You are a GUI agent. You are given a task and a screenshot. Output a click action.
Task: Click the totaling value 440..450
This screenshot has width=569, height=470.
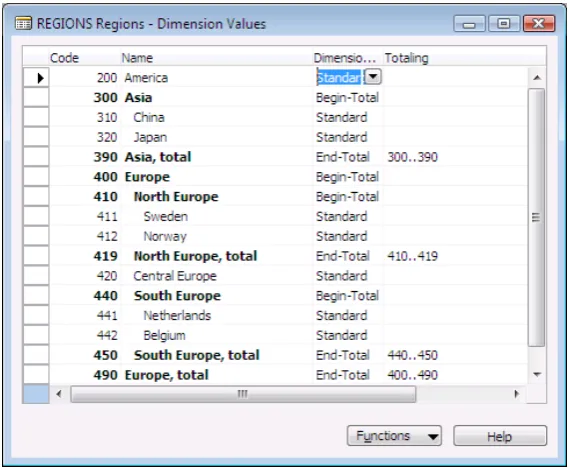[413, 355]
